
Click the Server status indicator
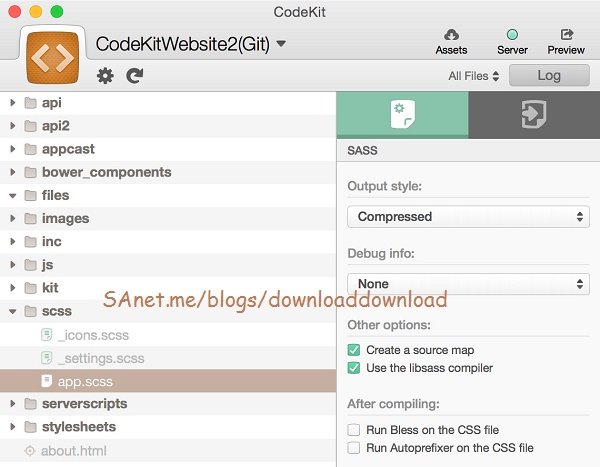pos(512,35)
